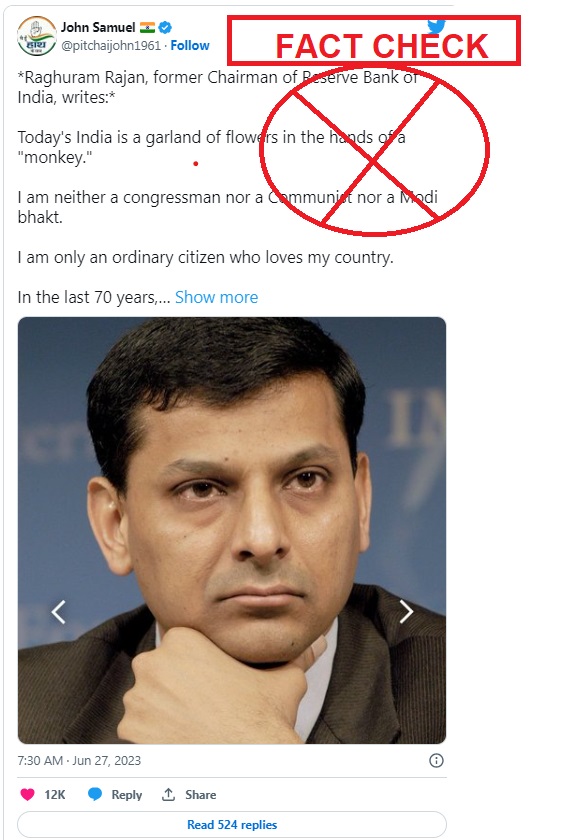Click the Reply label text

126,794
